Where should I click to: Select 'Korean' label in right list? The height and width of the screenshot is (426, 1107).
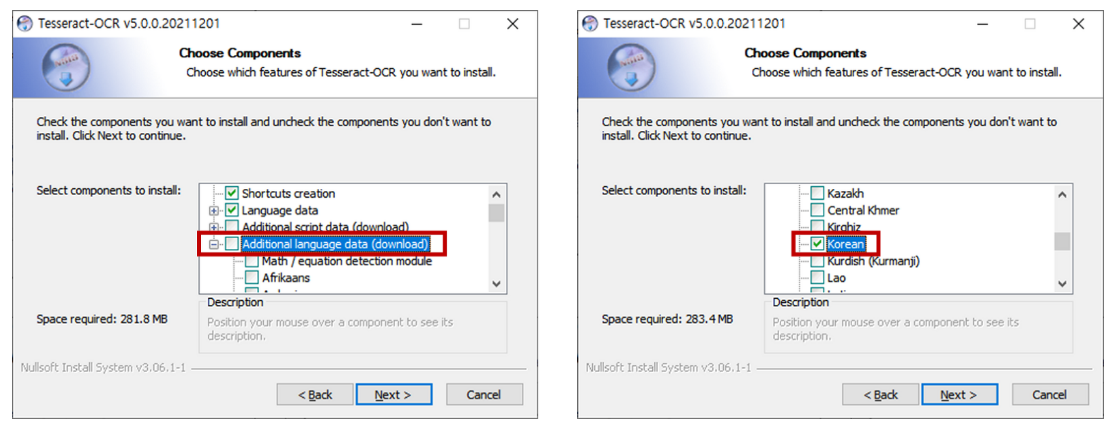(x=846, y=244)
